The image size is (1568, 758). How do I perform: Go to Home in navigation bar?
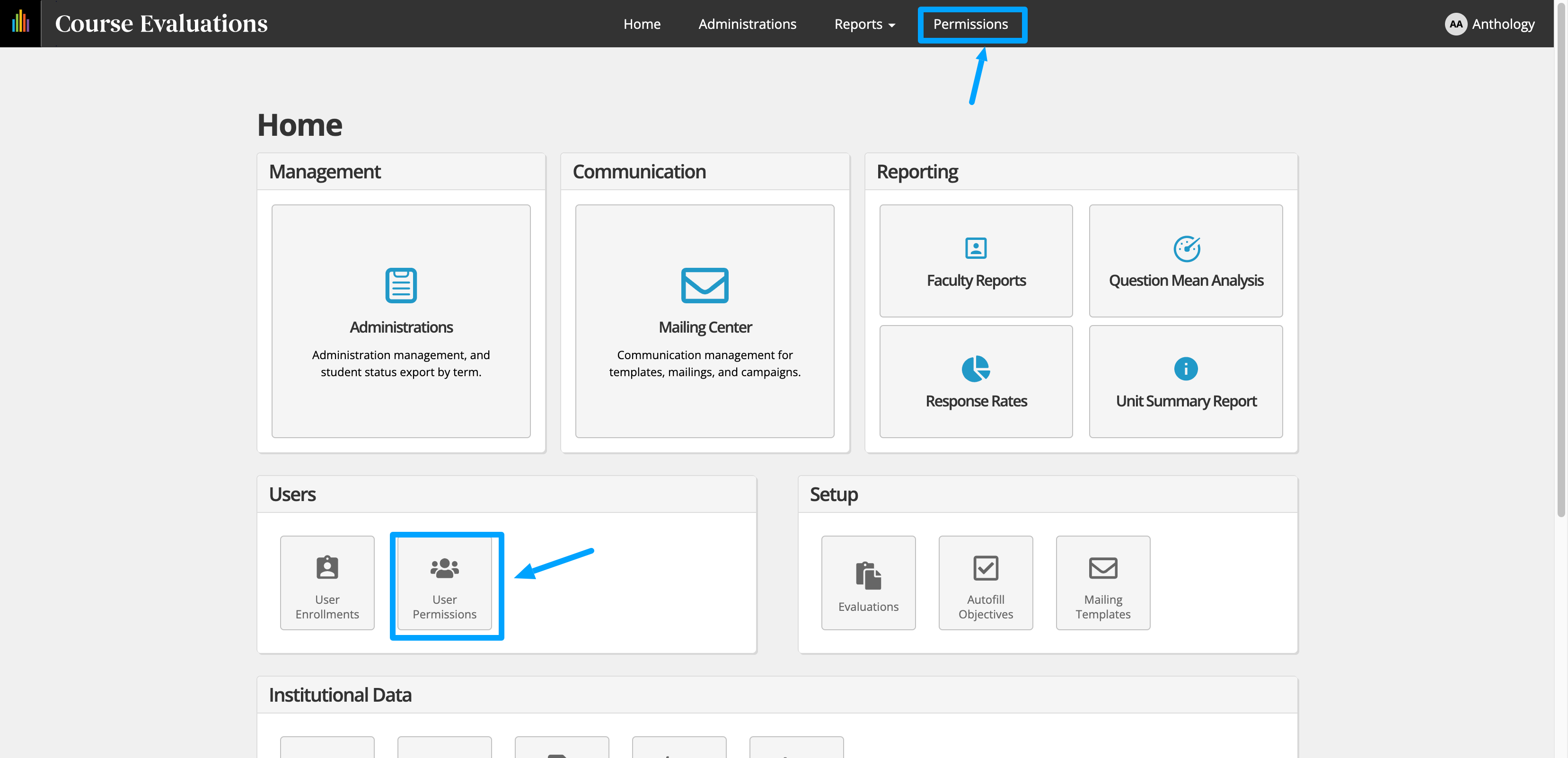point(642,24)
